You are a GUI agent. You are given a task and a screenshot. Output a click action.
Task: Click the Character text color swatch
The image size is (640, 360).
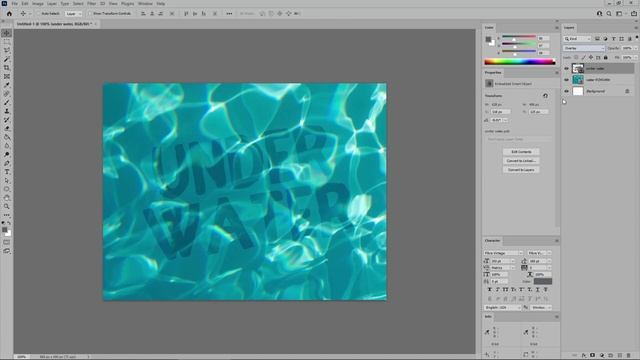(x=543, y=281)
